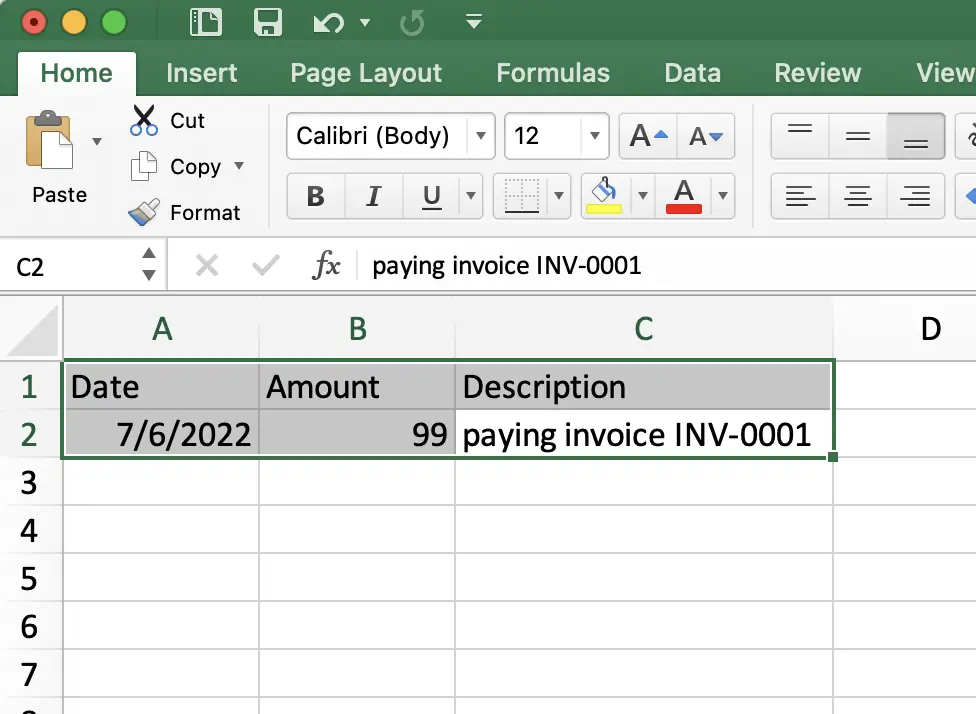Select Bottom Align icon

pyautogui.click(x=916, y=136)
